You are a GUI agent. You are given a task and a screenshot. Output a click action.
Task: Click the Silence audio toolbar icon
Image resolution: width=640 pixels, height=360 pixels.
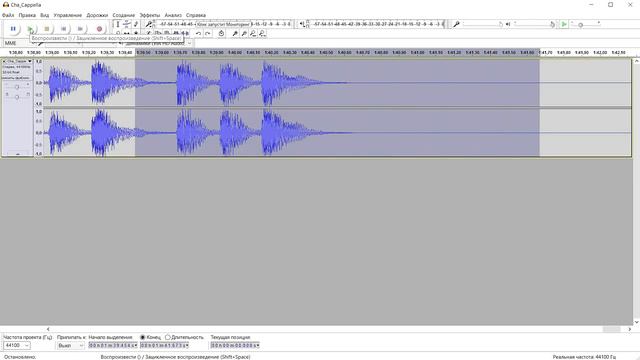[x=185, y=33]
